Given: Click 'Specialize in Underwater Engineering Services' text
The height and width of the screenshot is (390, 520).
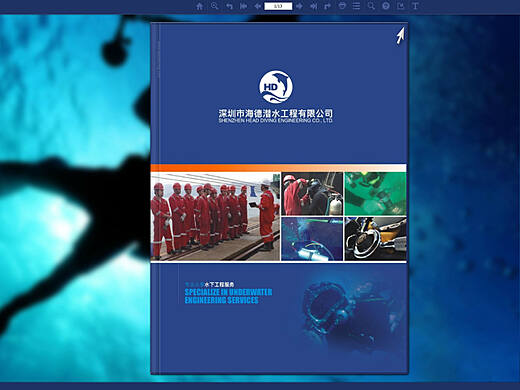Looking at the screenshot, I should pyautogui.click(x=228, y=296).
